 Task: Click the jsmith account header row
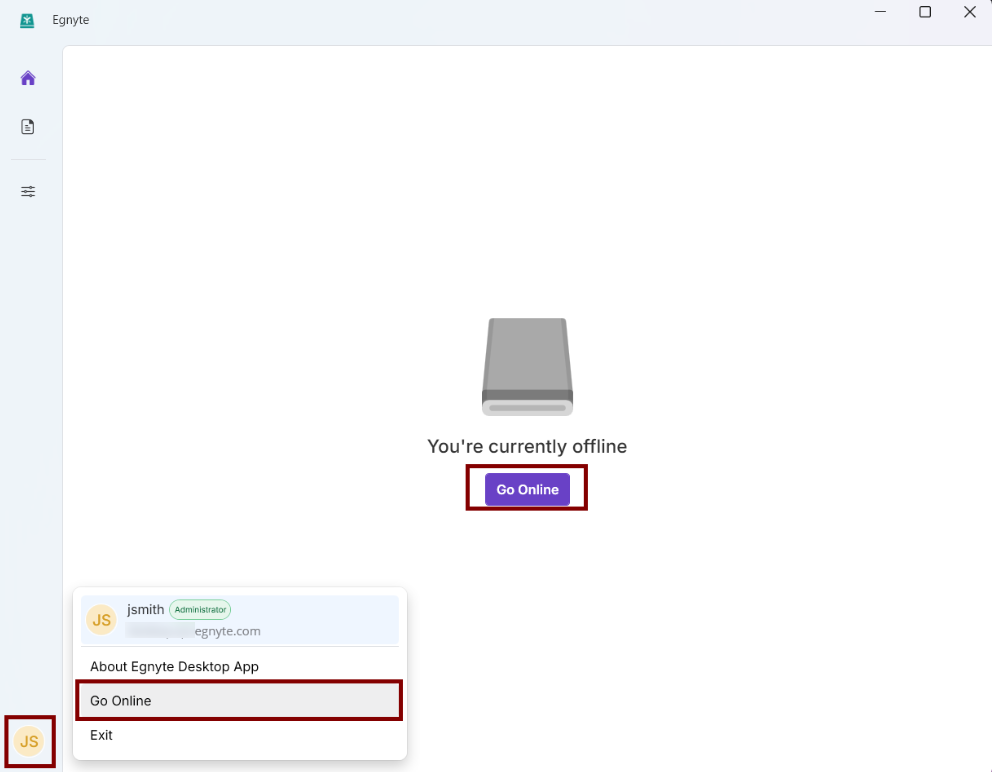[240, 619]
